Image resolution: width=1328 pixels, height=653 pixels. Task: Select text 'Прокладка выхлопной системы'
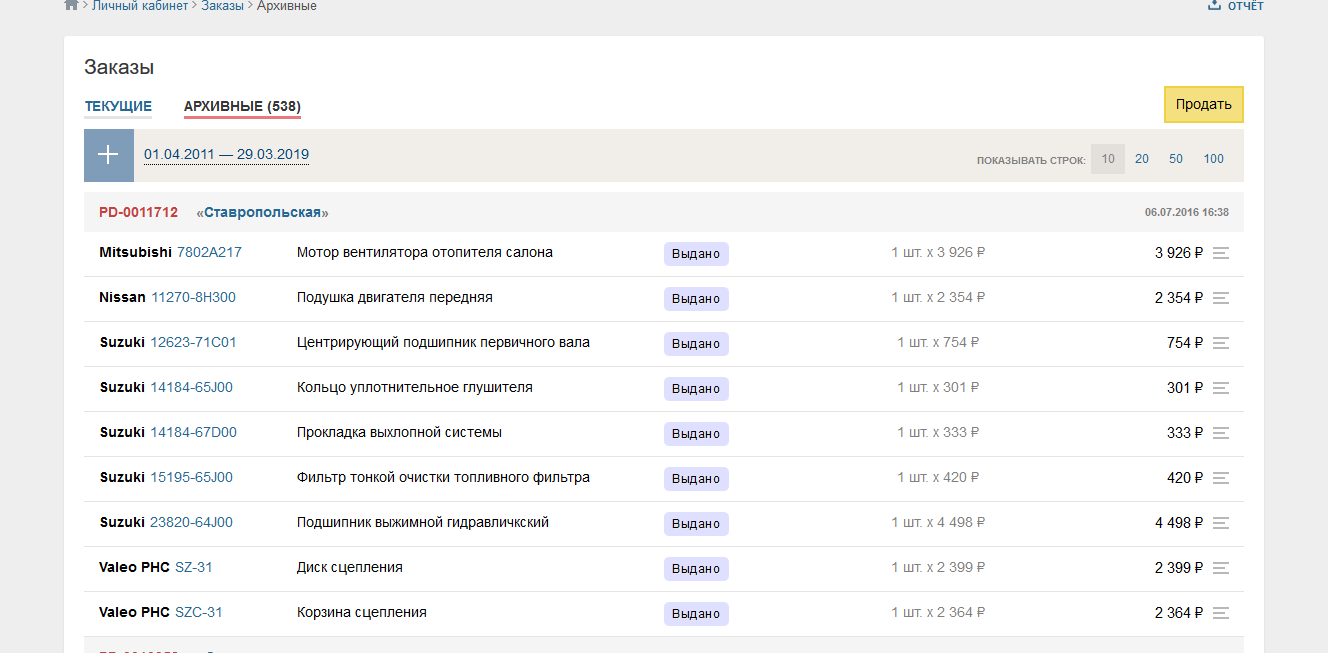[399, 432]
